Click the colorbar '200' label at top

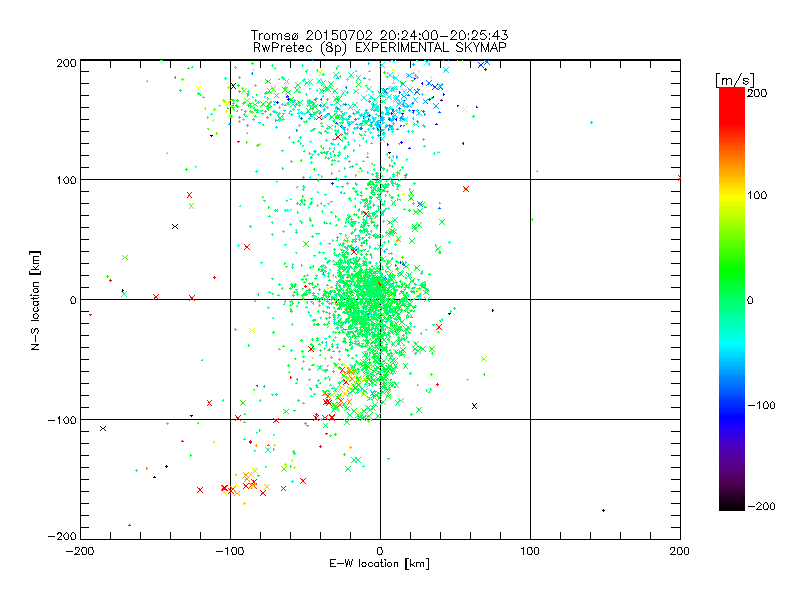click(x=757, y=93)
